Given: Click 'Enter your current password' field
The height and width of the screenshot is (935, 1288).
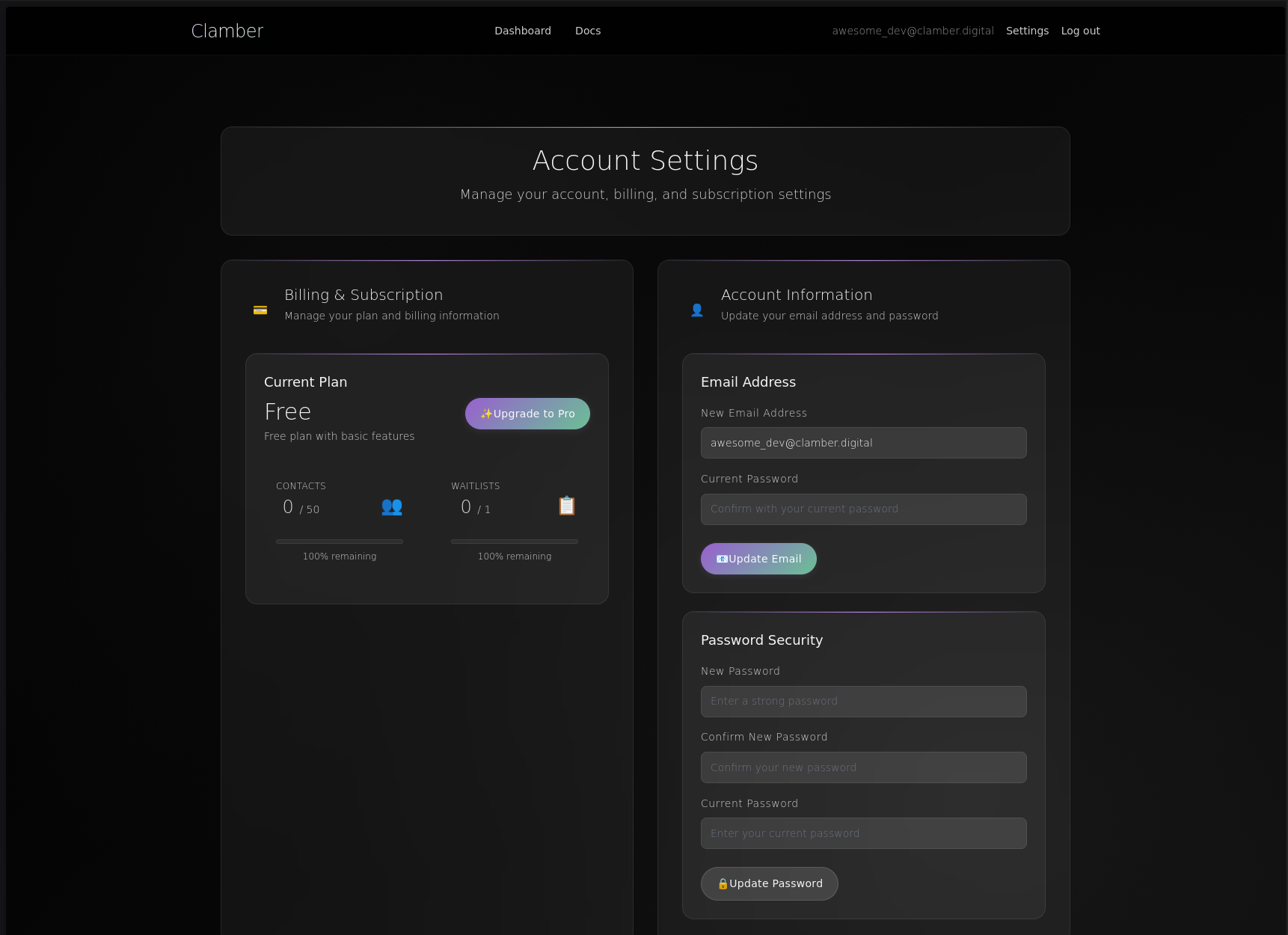Looking at the screenshot, I should click(x=863, y=833).
